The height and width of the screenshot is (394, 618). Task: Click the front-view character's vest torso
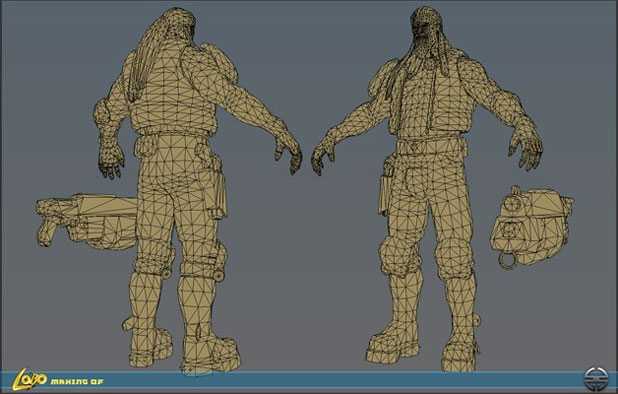pos(428,98)
